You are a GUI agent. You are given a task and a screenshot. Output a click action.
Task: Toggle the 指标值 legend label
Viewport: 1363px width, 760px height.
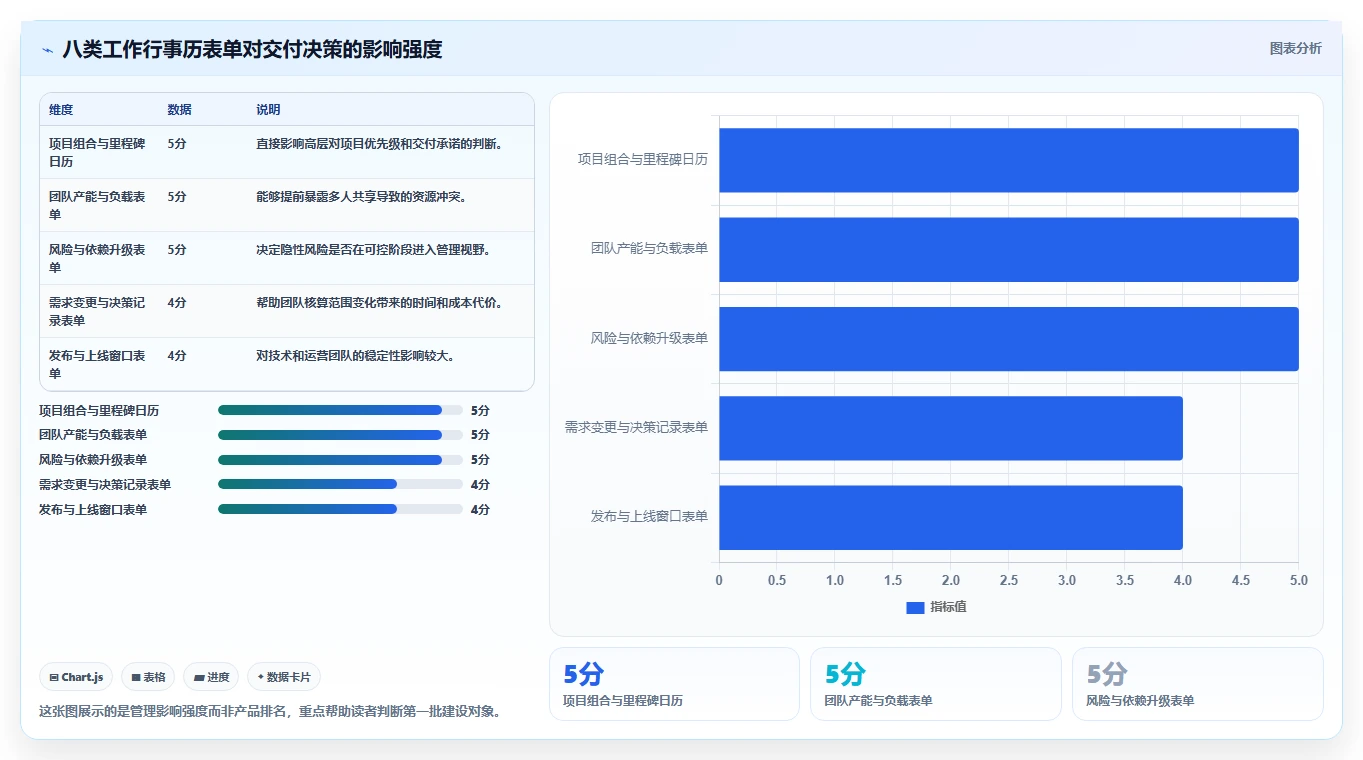[x=948, y=607]
